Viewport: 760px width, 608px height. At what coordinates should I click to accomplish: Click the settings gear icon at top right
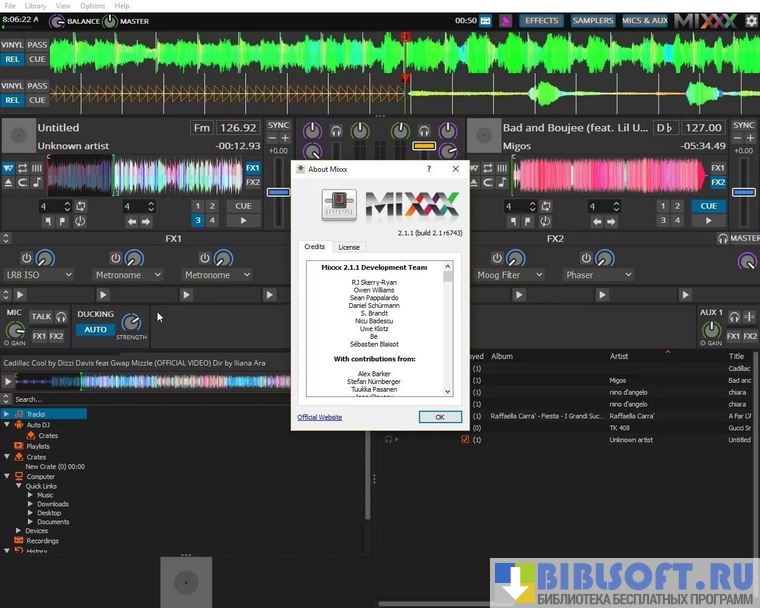(750, 20)
